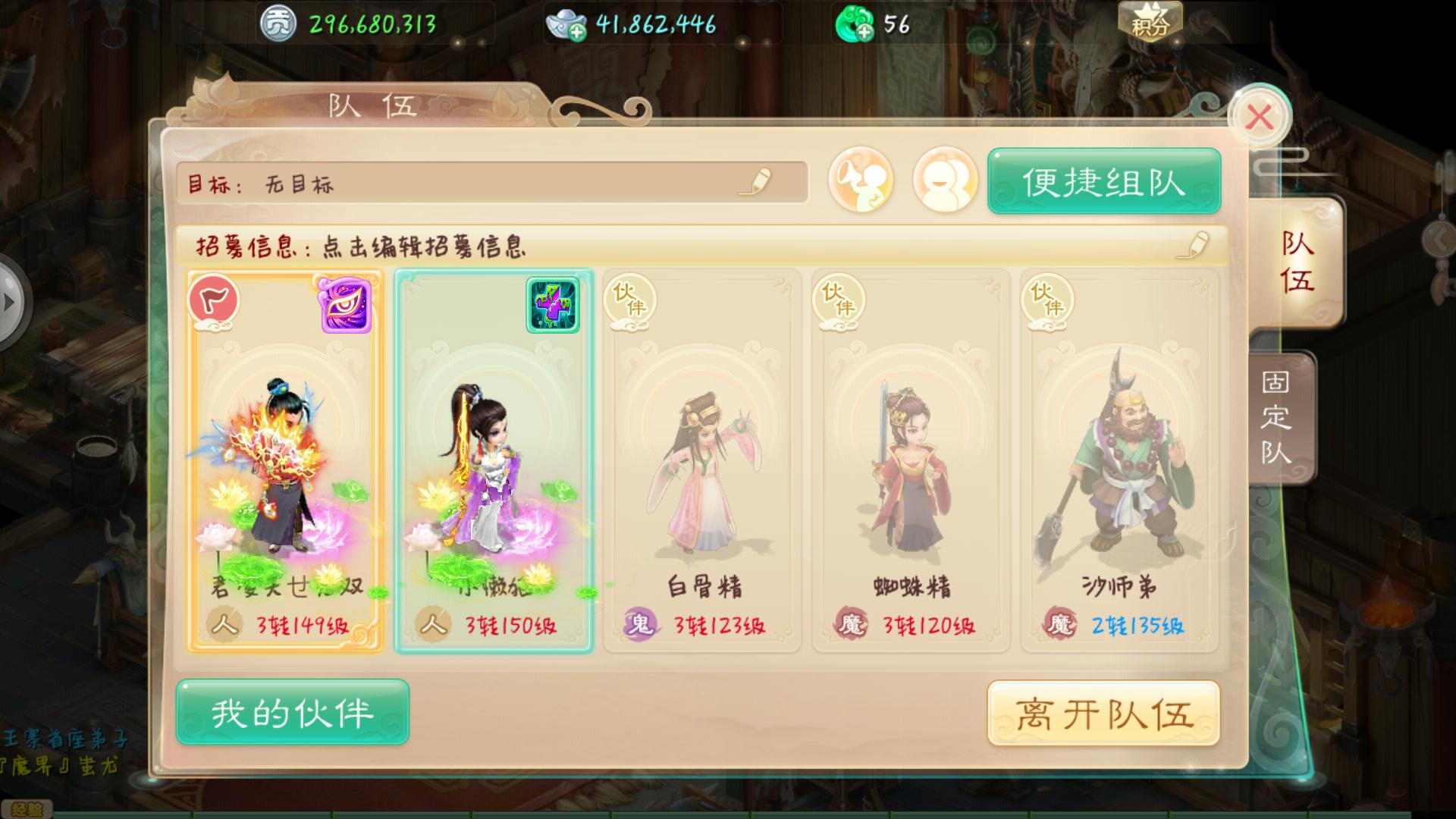Edit recruitment info pencil icon
1456x819 pixels.
point(1193,246)
